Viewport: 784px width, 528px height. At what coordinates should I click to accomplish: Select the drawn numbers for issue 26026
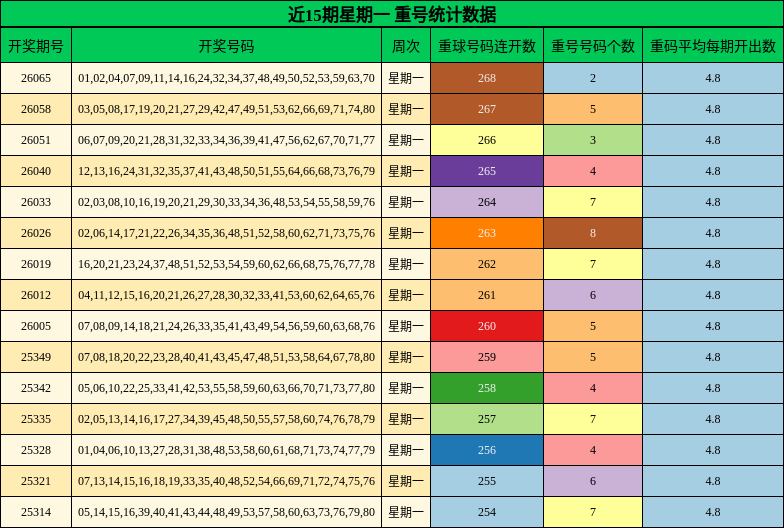pyautogui.click(x=226, y=233)
